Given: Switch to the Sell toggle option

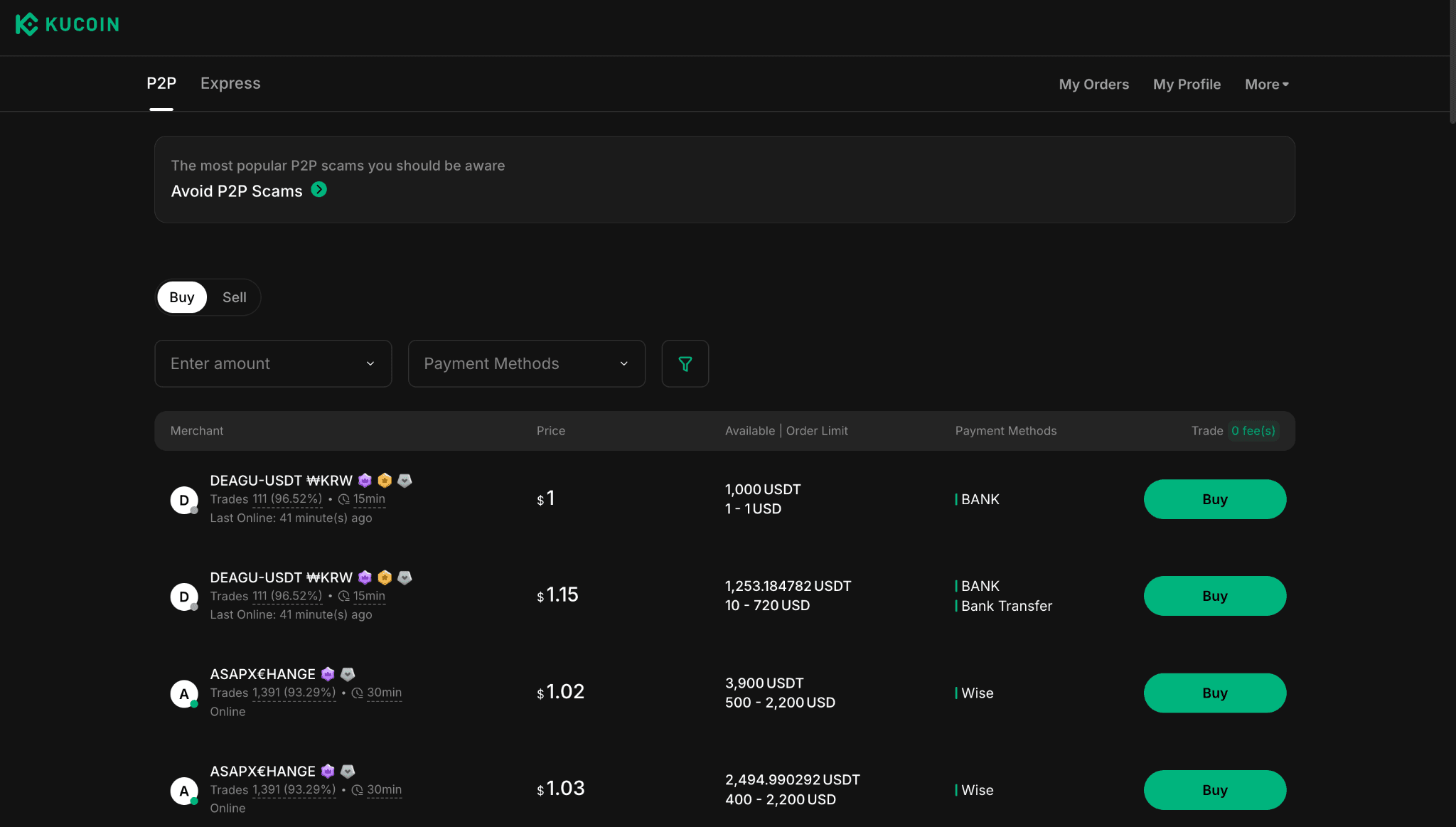Looking at the screenshot, I should coord(235,297).
